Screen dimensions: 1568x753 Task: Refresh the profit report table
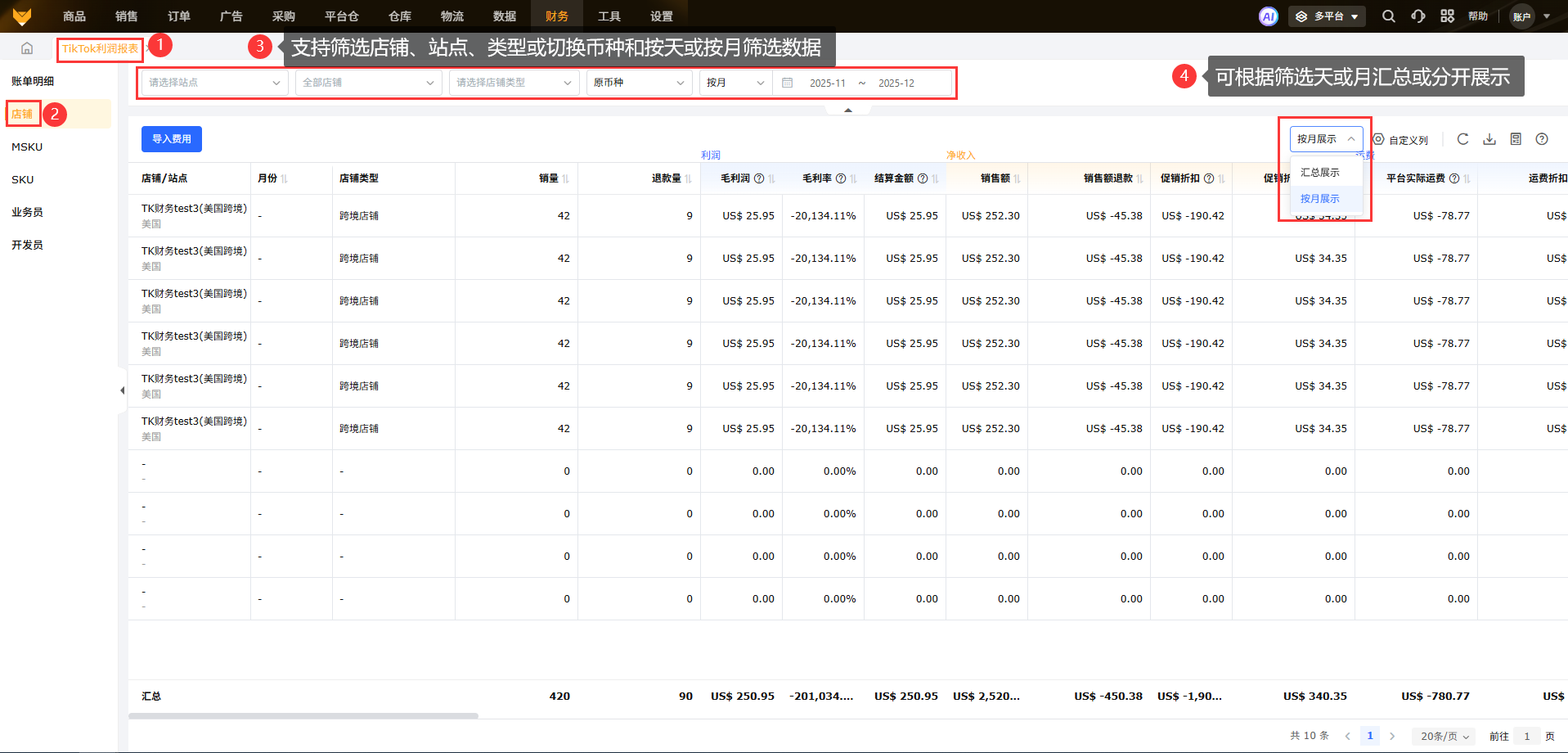coord(1462,139)
